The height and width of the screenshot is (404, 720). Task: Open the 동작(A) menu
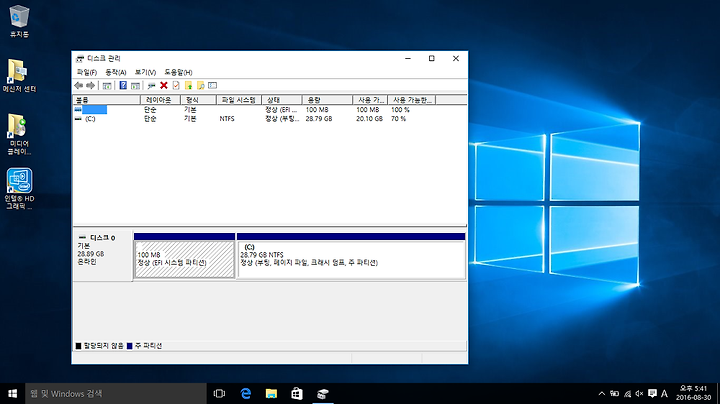116,72
